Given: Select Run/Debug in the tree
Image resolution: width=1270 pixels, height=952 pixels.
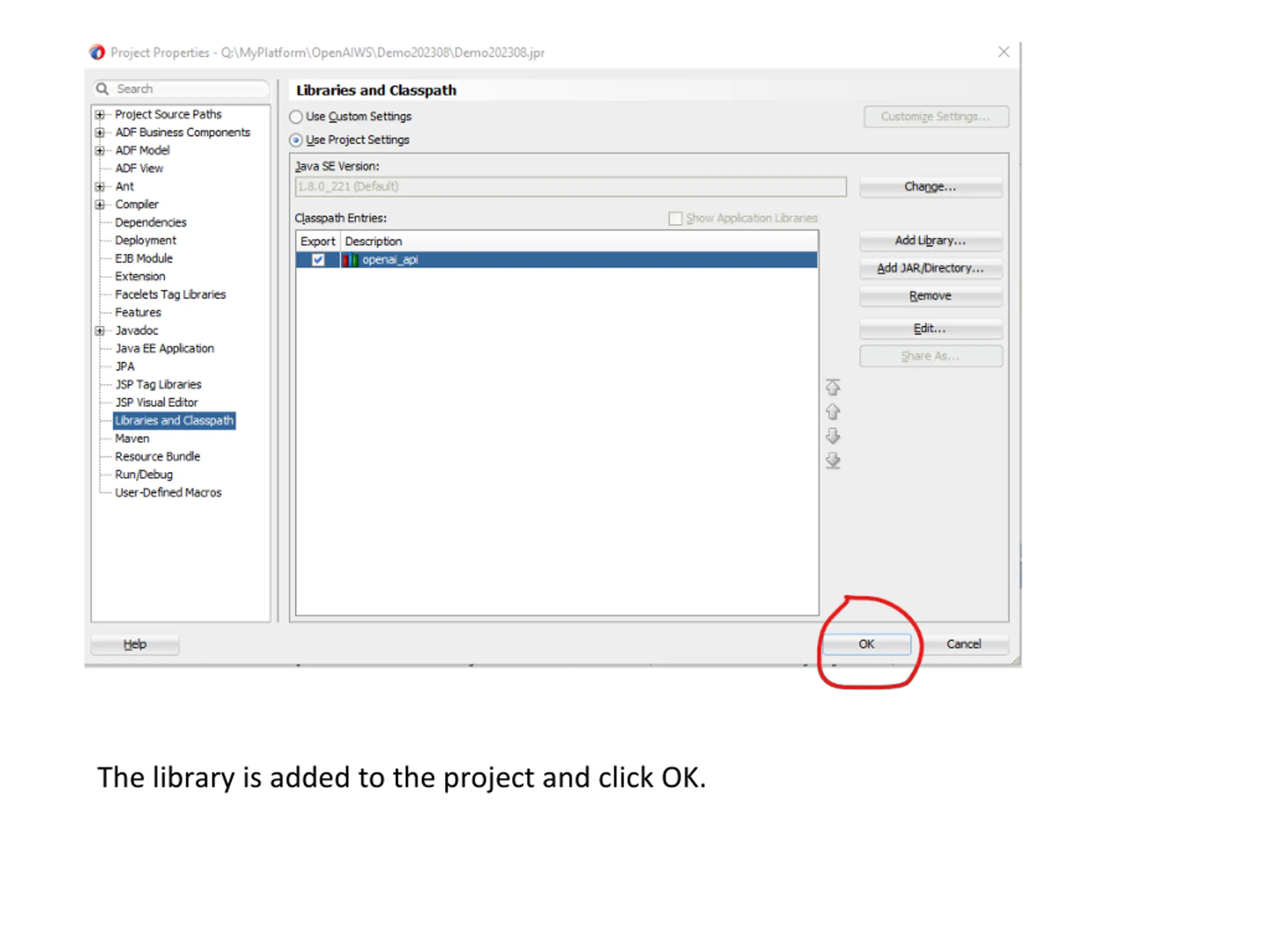Looking at the screenshot, I should pos(143,475).
